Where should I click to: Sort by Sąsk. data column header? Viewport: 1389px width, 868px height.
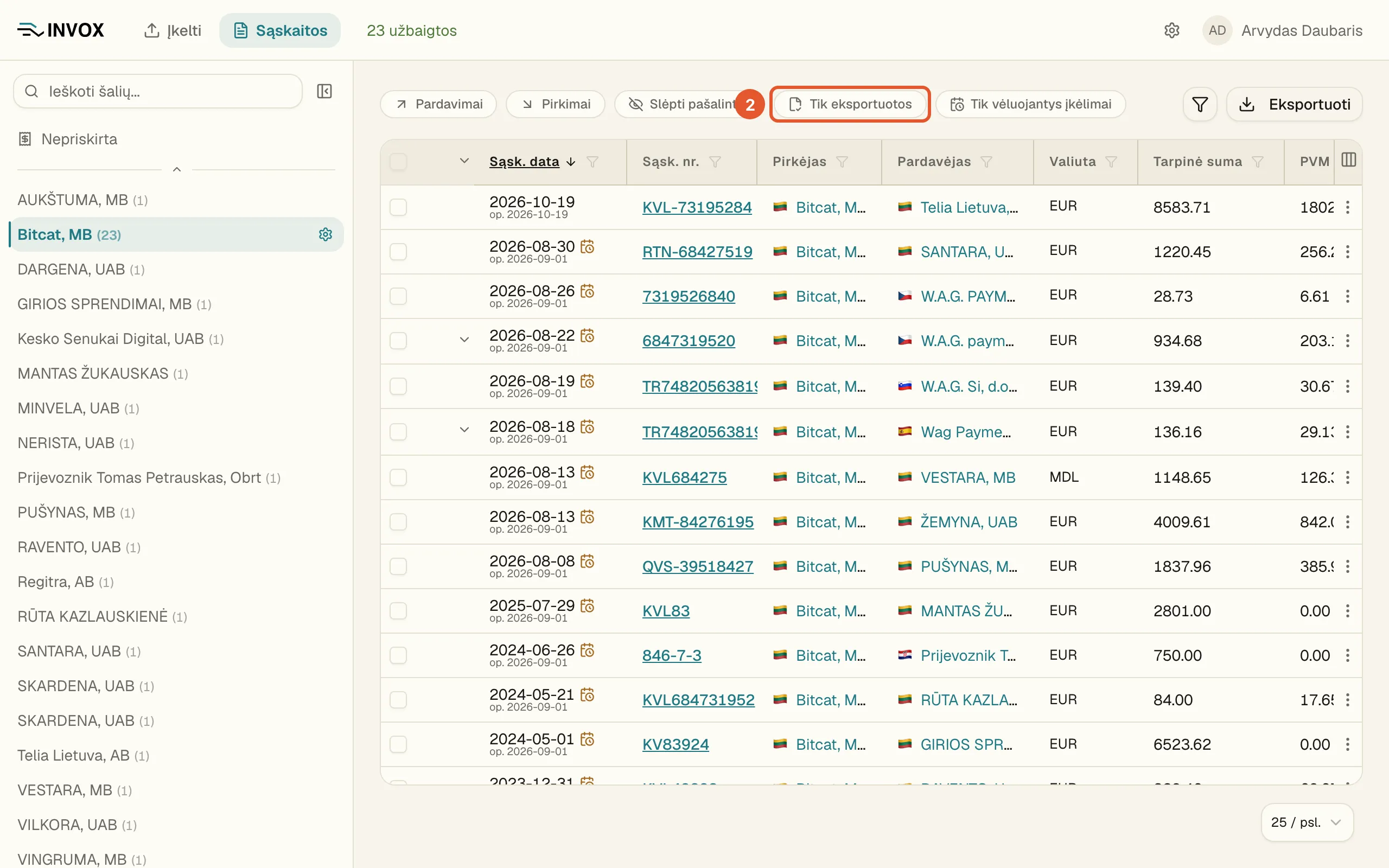click(x=524, y=162)
